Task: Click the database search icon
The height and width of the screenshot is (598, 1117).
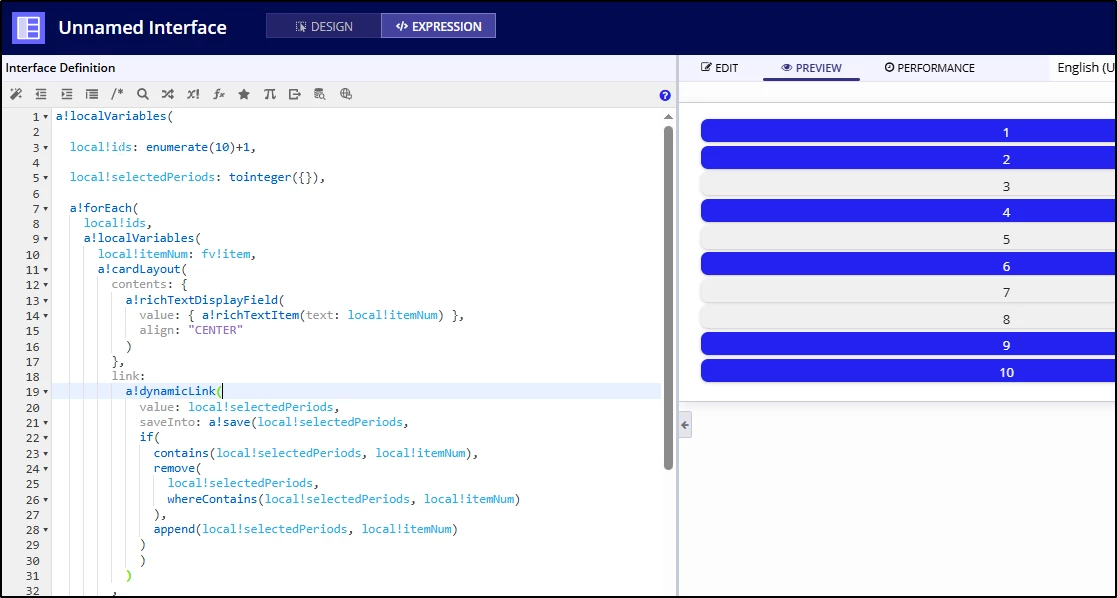Action: [320, 94]
